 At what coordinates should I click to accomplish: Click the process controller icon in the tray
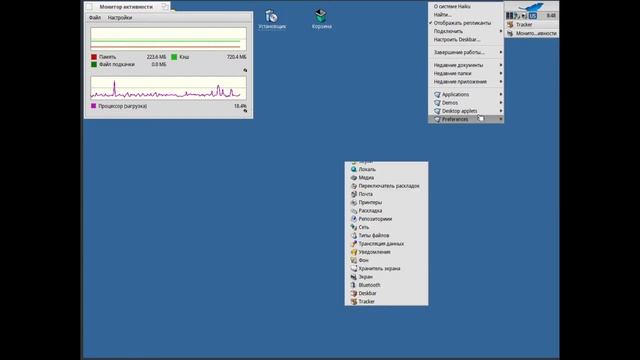[509, 16]
